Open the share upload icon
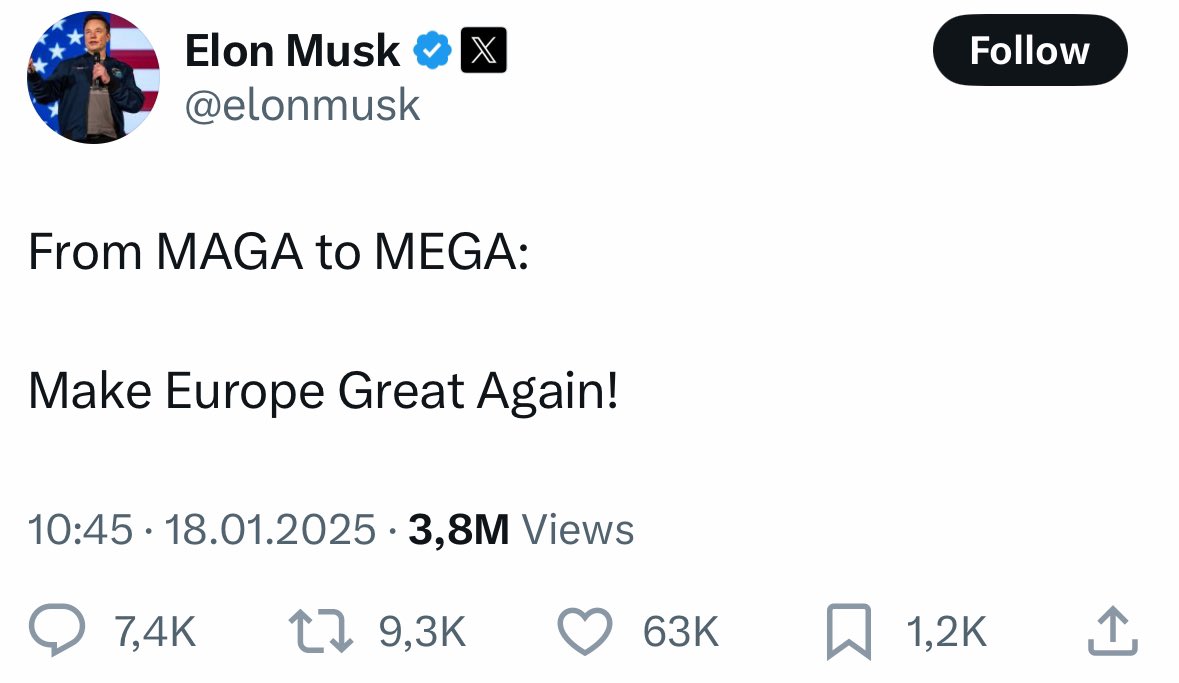 pos(1112,633)
